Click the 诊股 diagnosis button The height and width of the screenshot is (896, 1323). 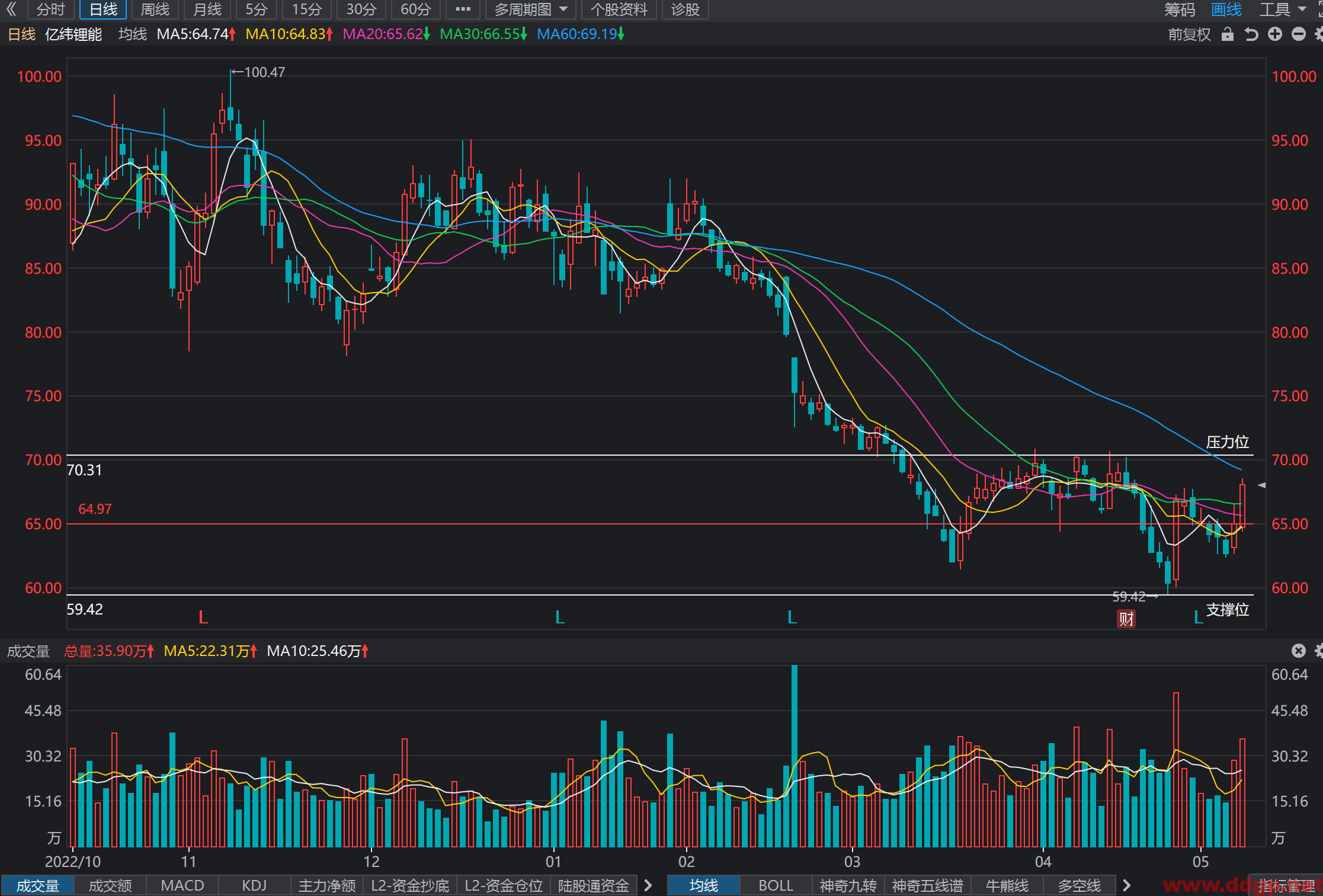pyautogui.click(x=685, y=9)
